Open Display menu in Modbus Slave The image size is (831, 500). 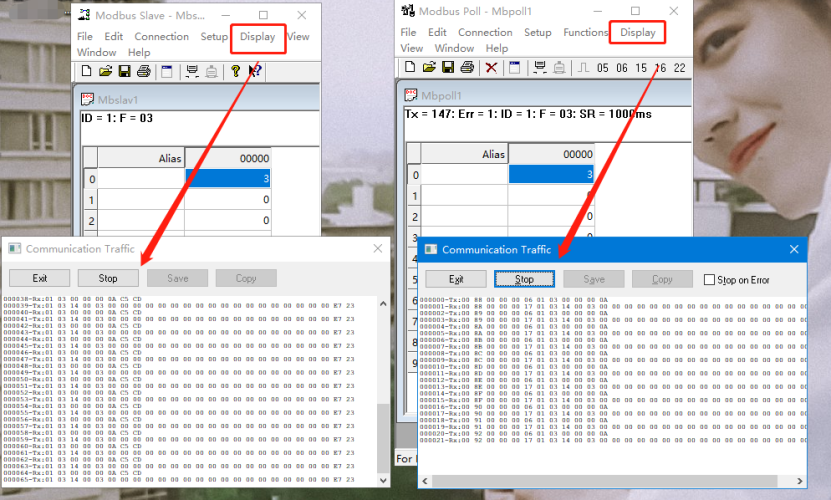tap(257, 37)
